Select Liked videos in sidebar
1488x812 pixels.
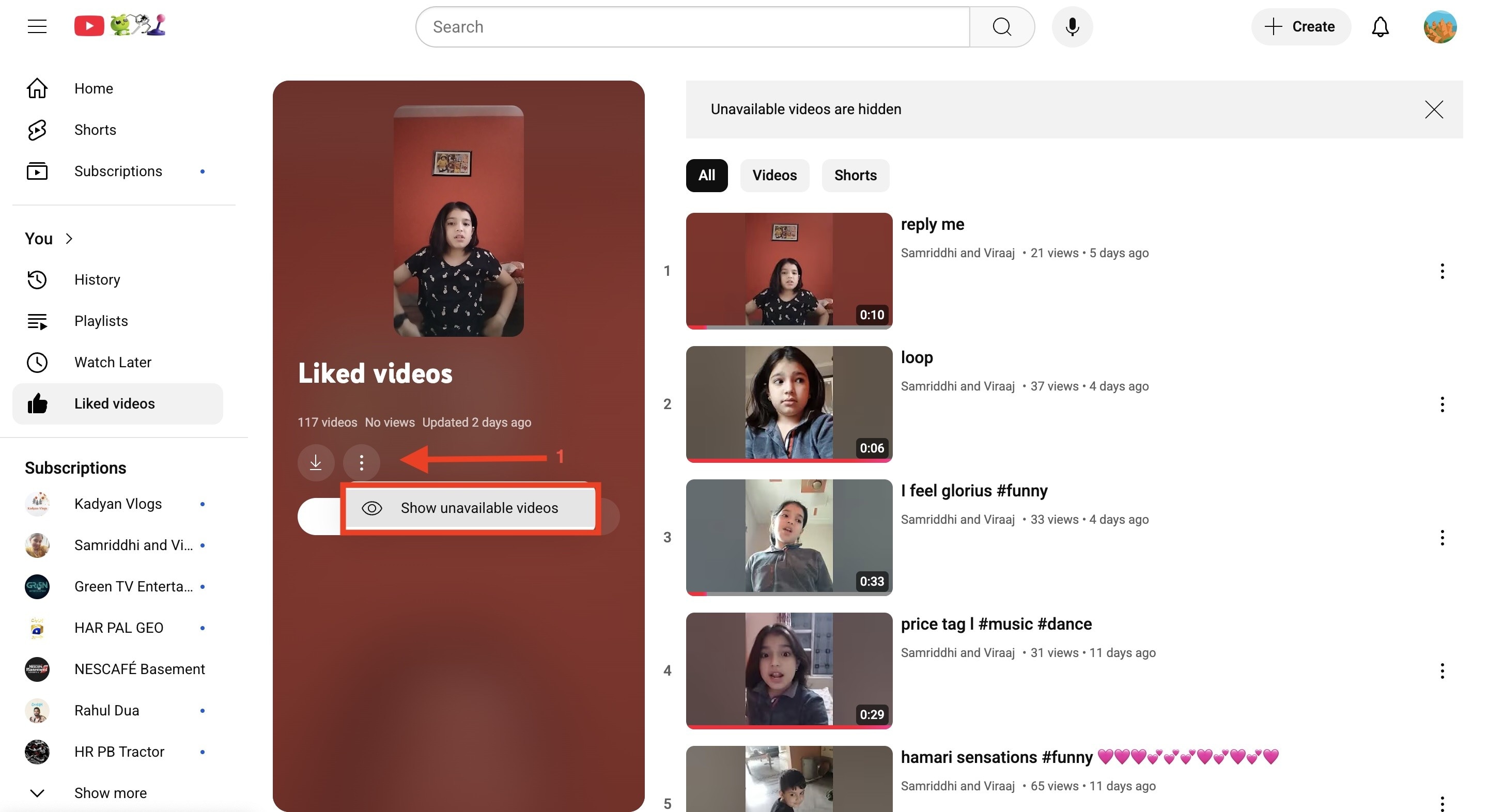(x=118, y=404)
